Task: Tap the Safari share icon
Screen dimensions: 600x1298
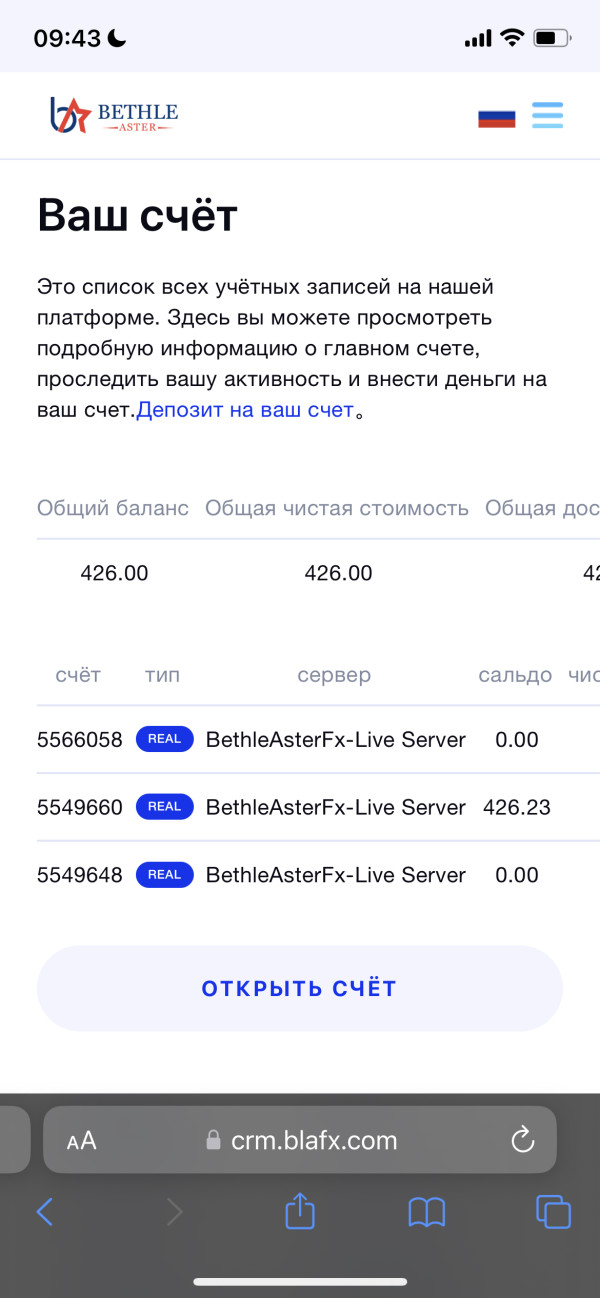Action: point(300,1212)
